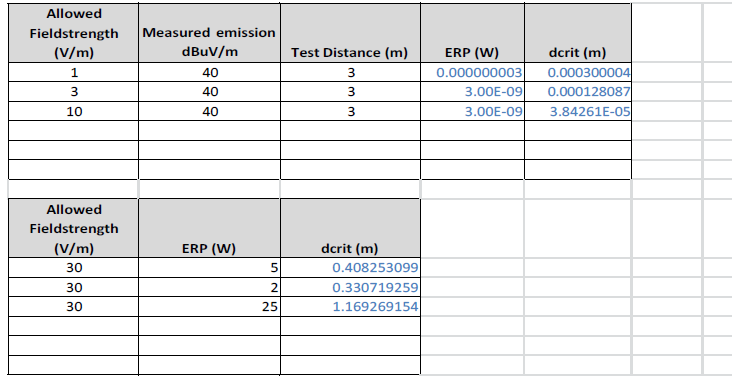This screenshot has height=382, width=734.
Task: Select the ERP cell showing 0.000000003
Action: click(x=472, y=73)
